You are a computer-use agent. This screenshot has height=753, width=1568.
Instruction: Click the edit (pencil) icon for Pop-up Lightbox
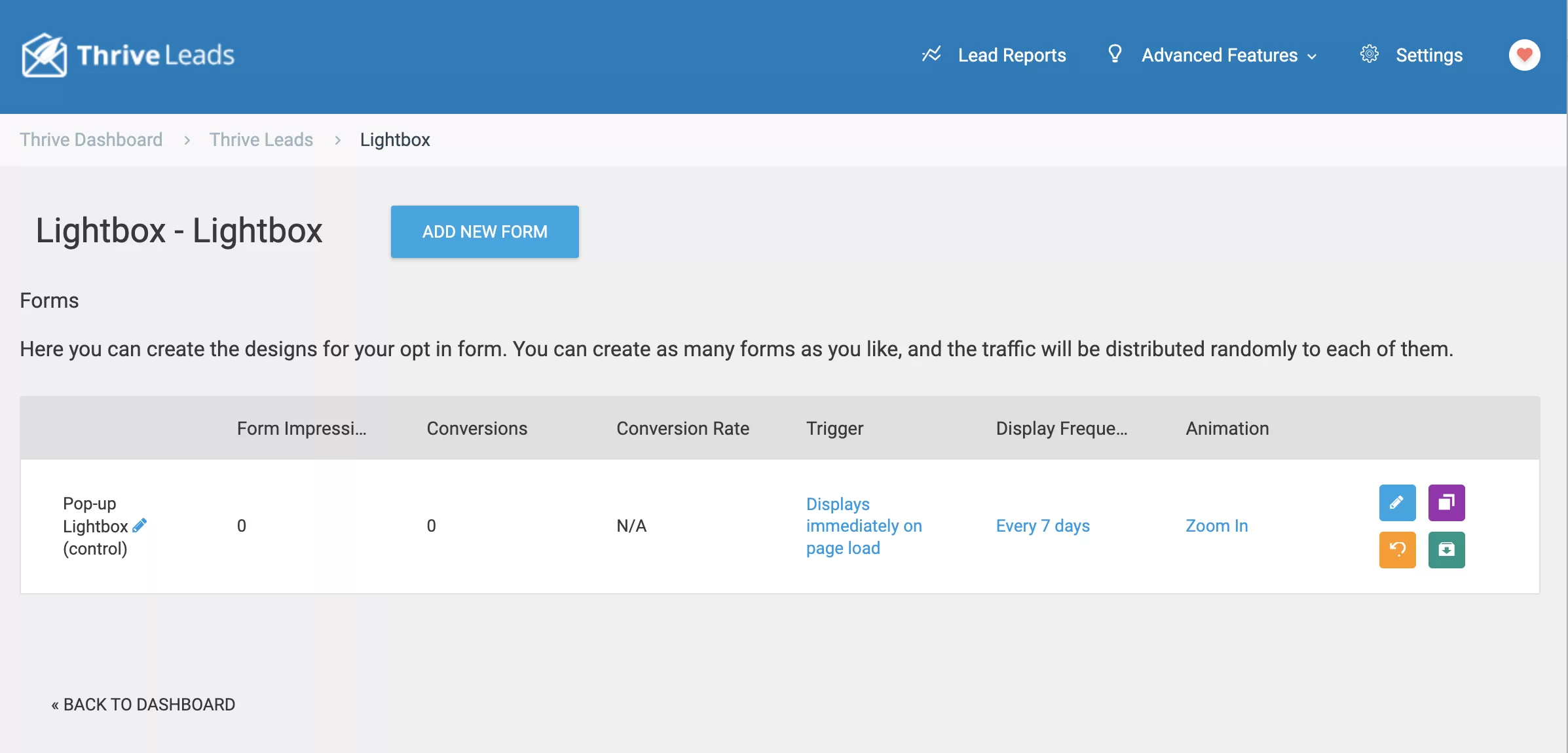tap(1398, 502)
